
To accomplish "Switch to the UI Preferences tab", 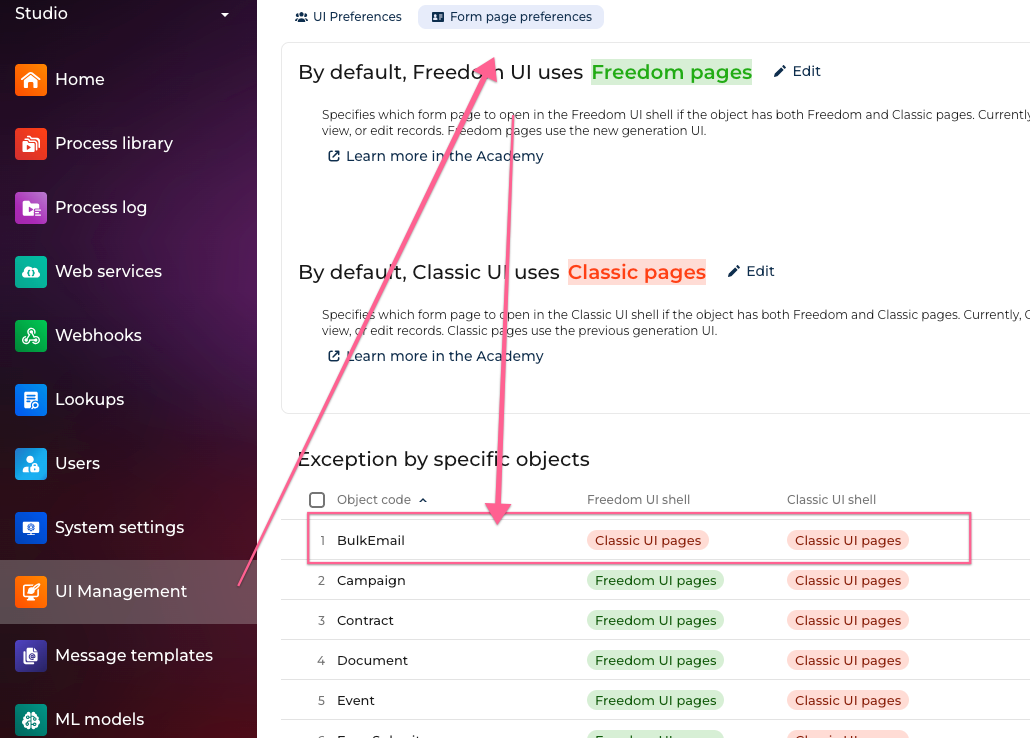I will [348, 17].
